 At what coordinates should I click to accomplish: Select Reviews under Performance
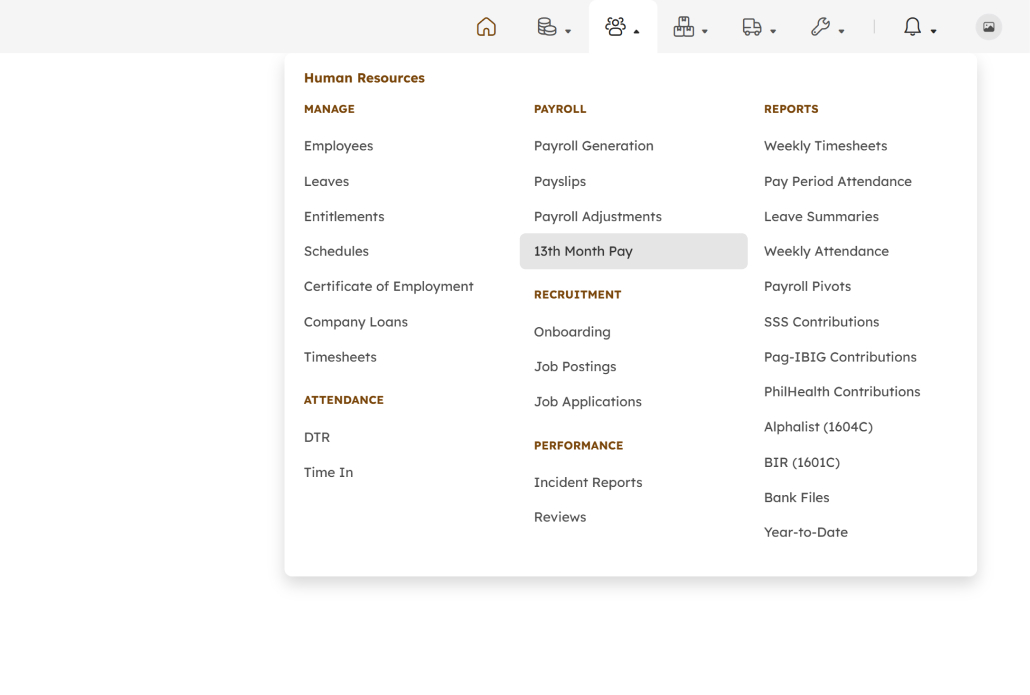tap(560, 517)
